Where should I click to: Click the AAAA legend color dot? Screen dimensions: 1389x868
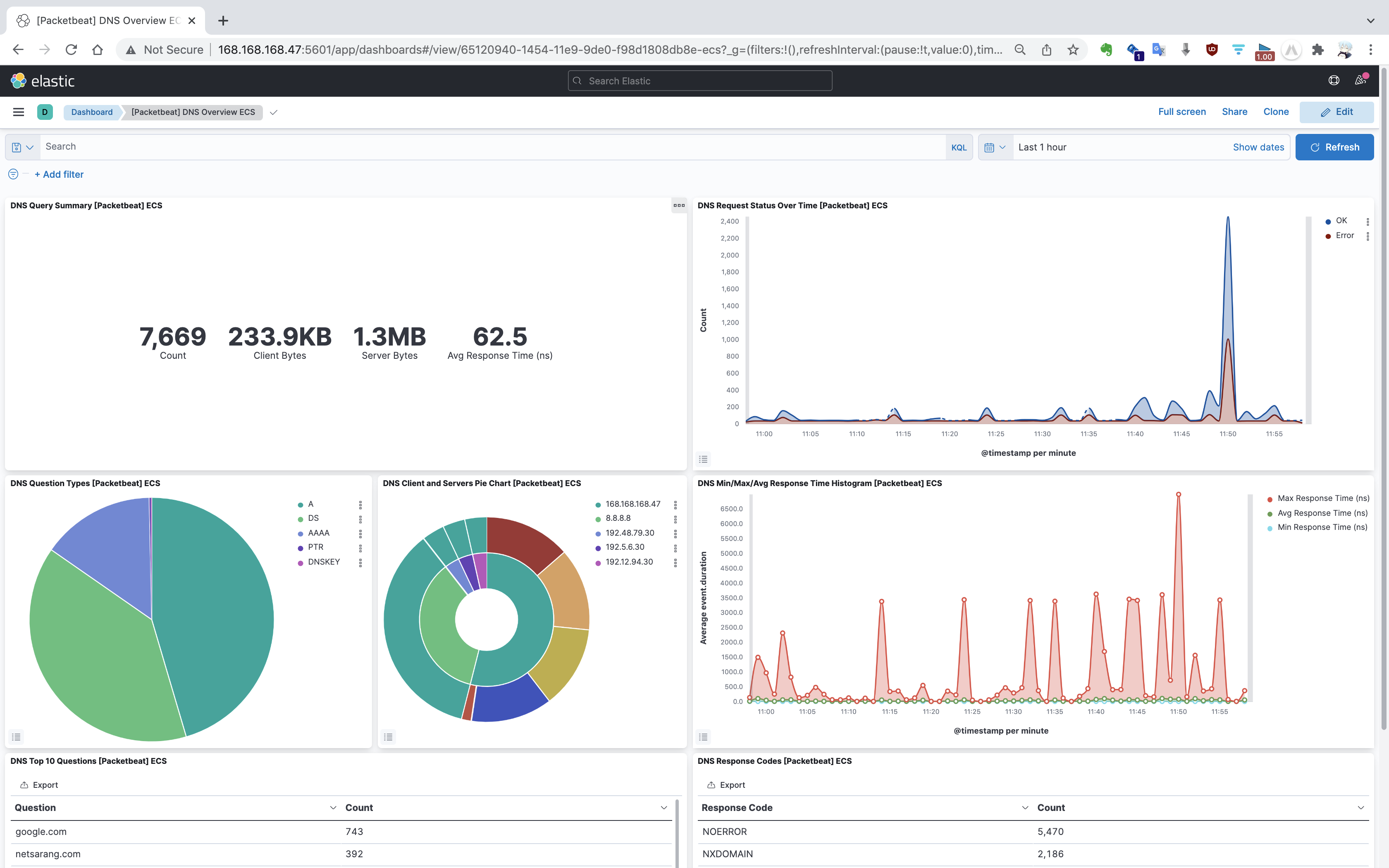(x=300, y=533)
